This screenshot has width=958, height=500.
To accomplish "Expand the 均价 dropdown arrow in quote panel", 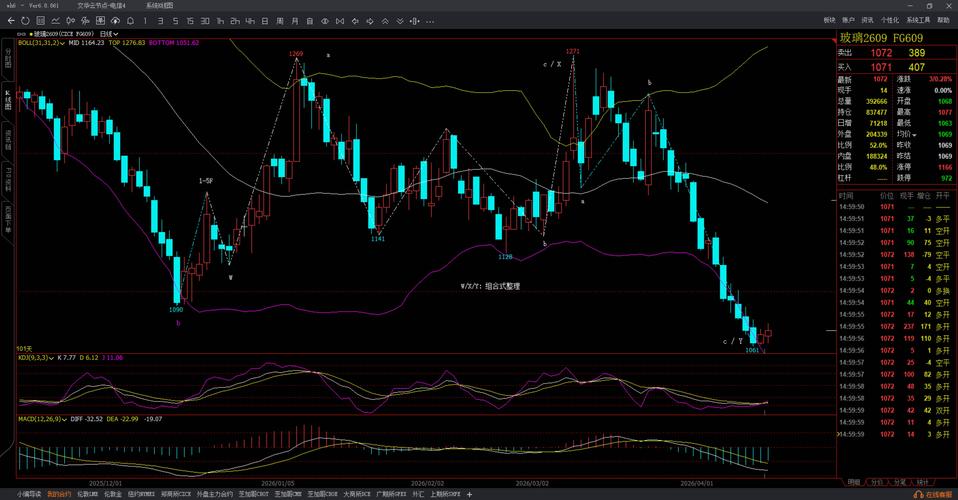I will (x=915, y=134).
